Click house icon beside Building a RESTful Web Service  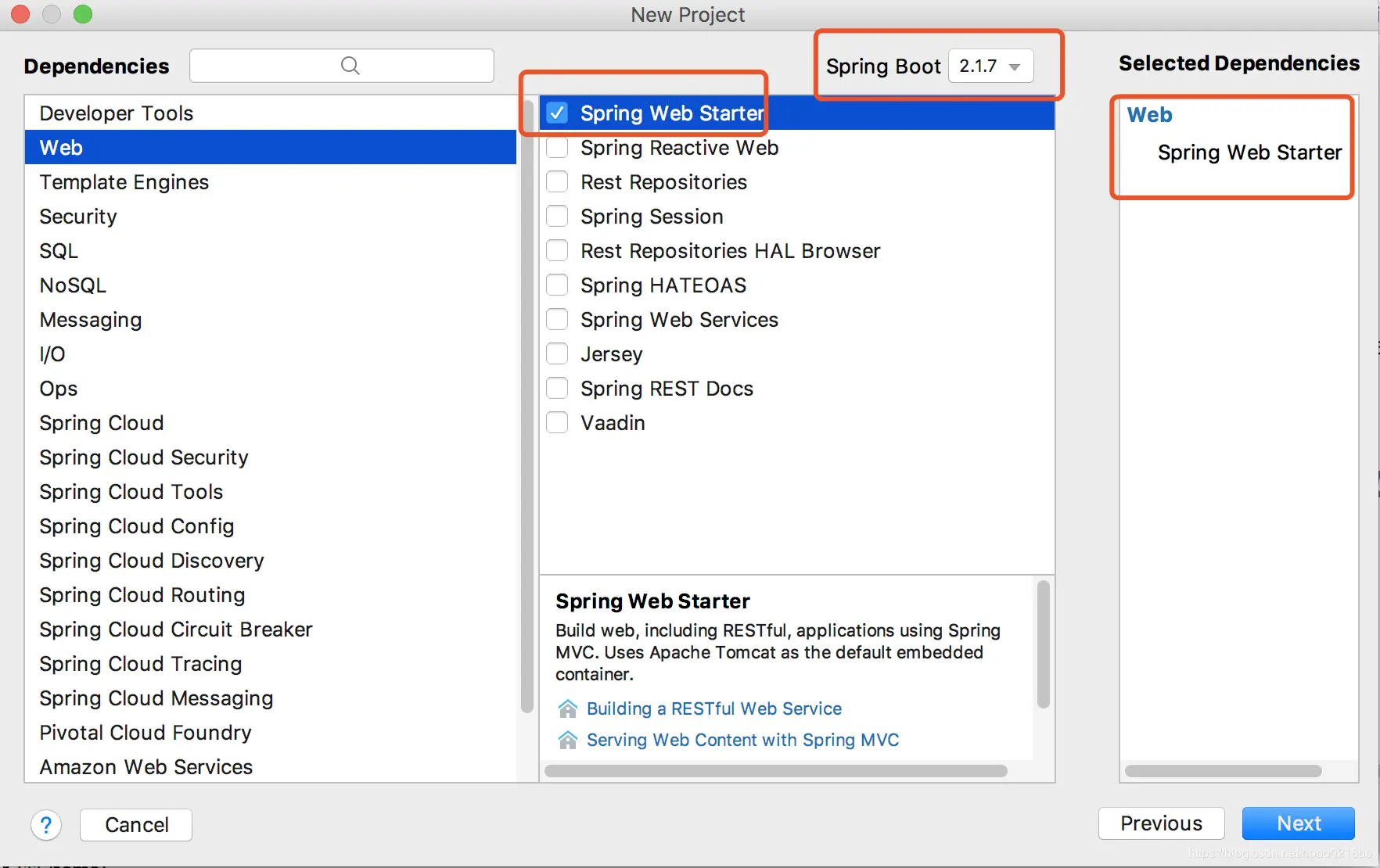click(x=568, y=708)
